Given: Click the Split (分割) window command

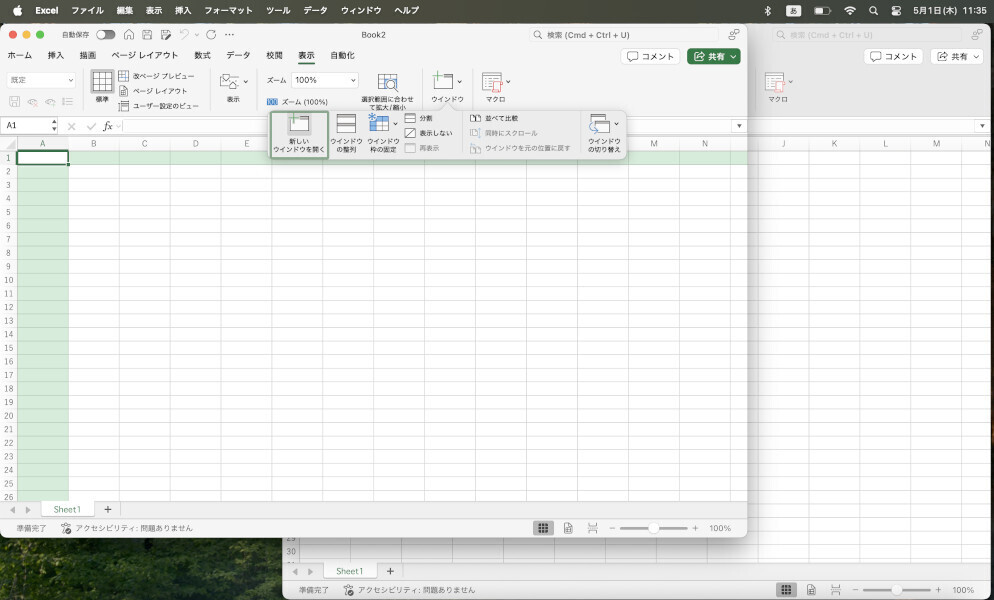Looking at the screenshot, I should pos(419,119).
